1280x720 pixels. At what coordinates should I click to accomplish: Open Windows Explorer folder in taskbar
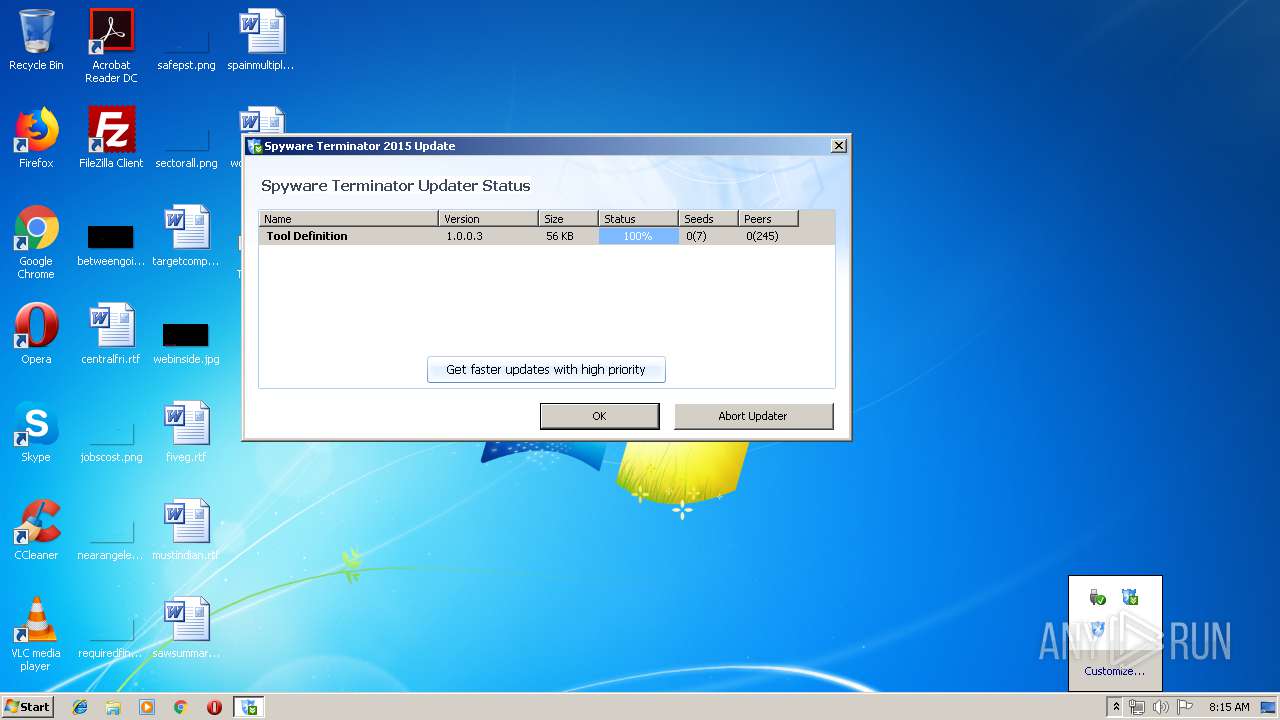[x=113, y=707]
